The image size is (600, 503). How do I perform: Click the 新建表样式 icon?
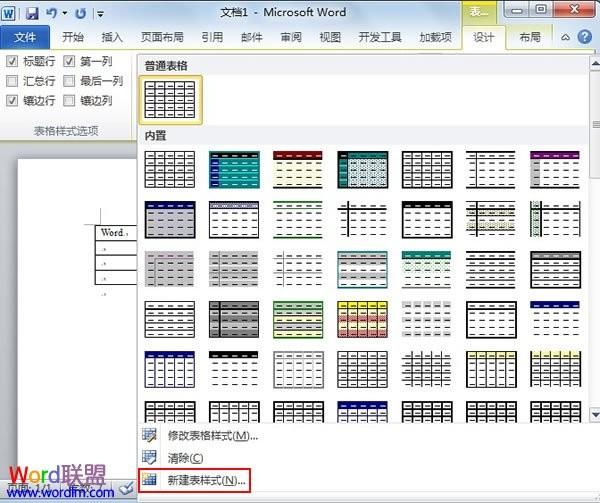150,480
